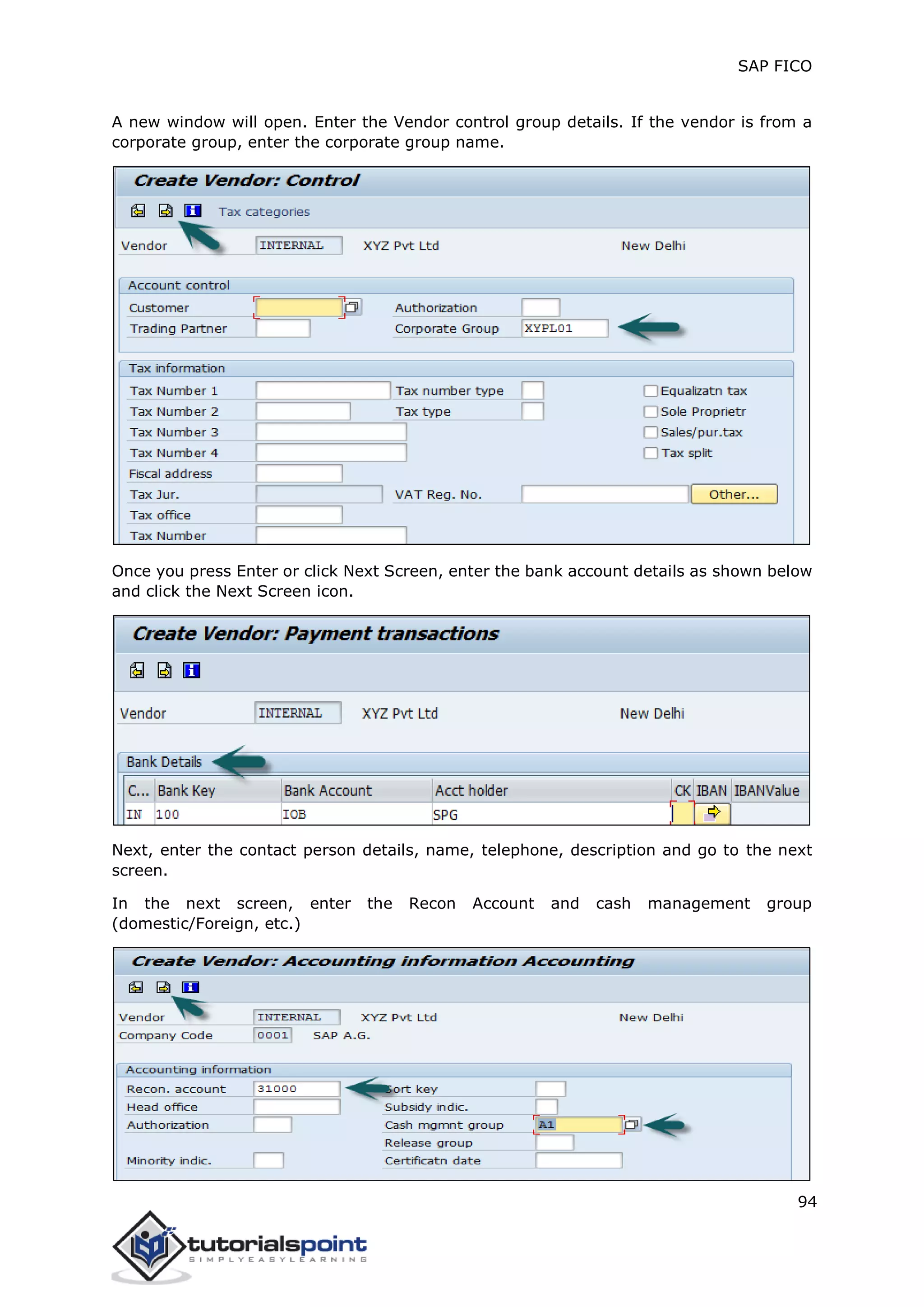The width and height of the screenshot is (924, 1307).
Task: Click the Fiscal address field
Action: pyautogui.click(x=299, y=473)
